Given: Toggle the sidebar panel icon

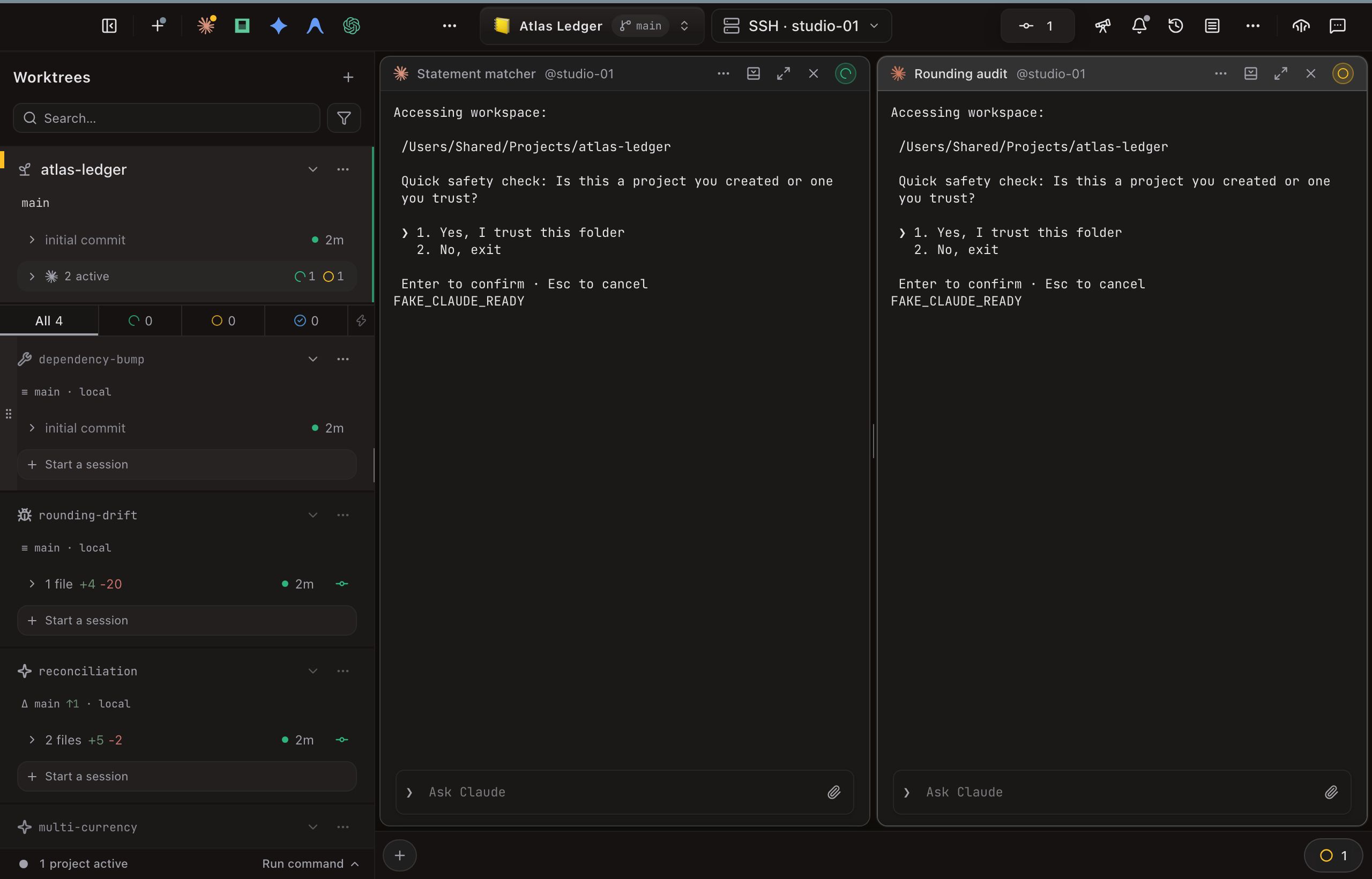Looking at the screenshot, I should (x=109, y=26).
